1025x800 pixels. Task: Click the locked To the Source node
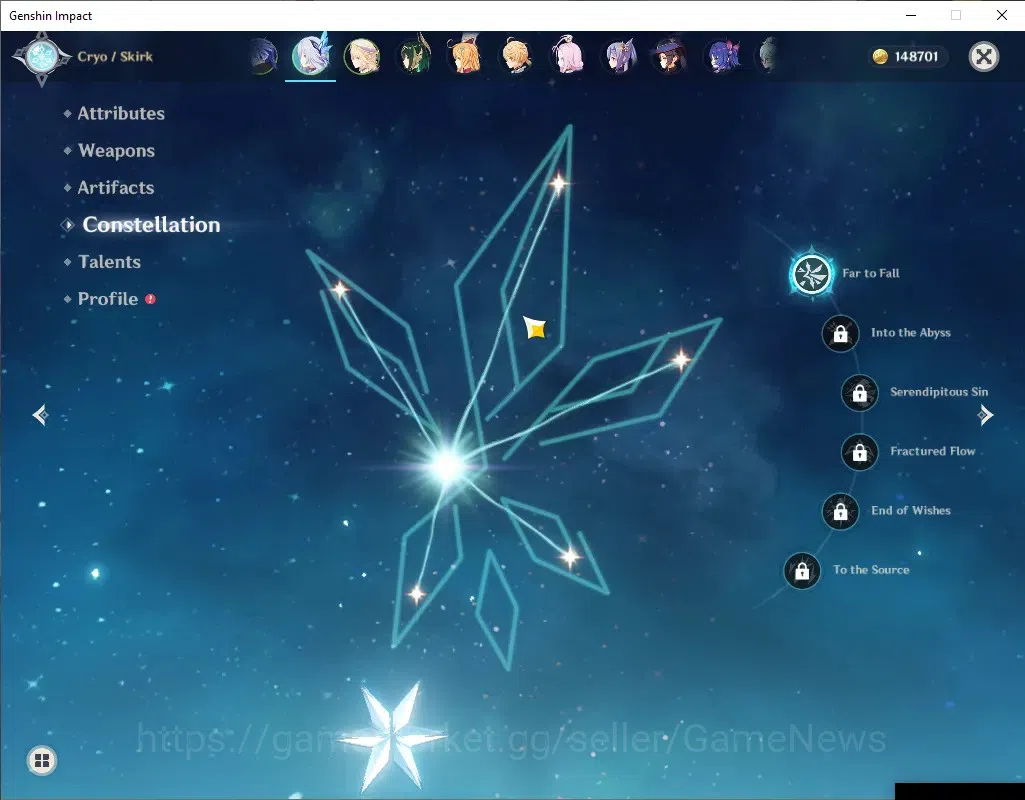click(x=802, y=571)
